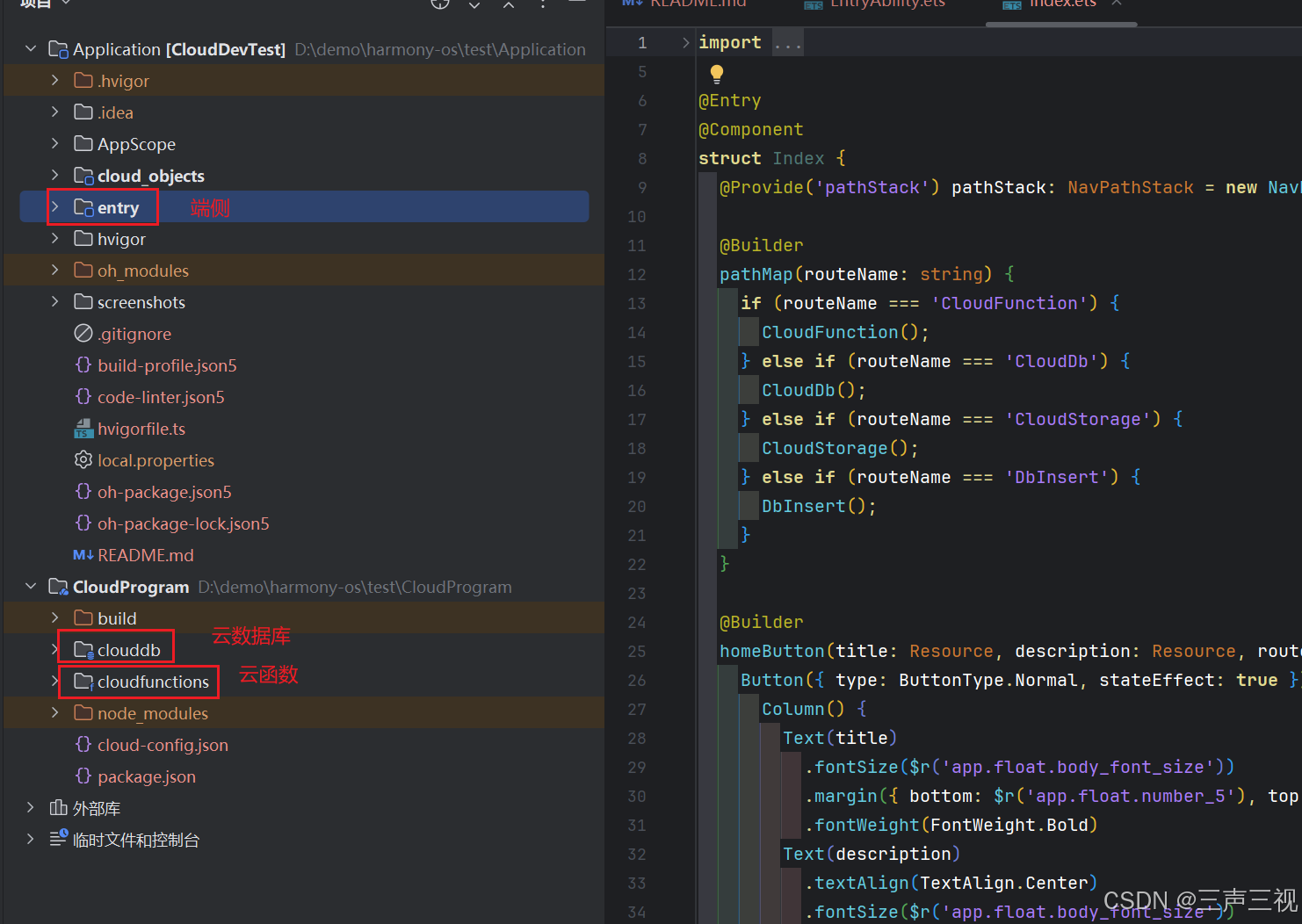Select the .gitignore file name
1302x924 pixels.
point(134,334)
